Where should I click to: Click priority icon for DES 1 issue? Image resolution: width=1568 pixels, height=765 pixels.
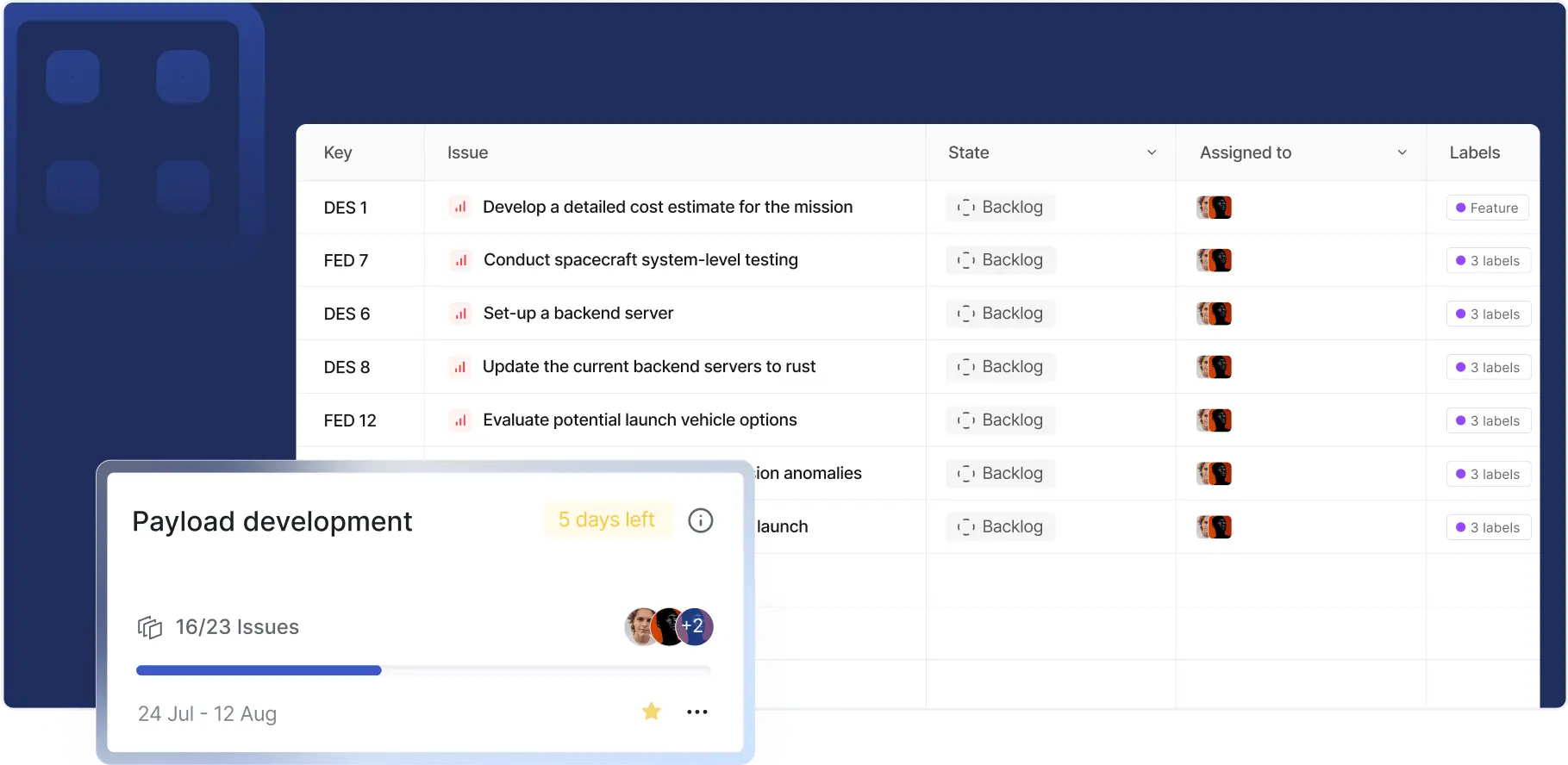(460, 208)
